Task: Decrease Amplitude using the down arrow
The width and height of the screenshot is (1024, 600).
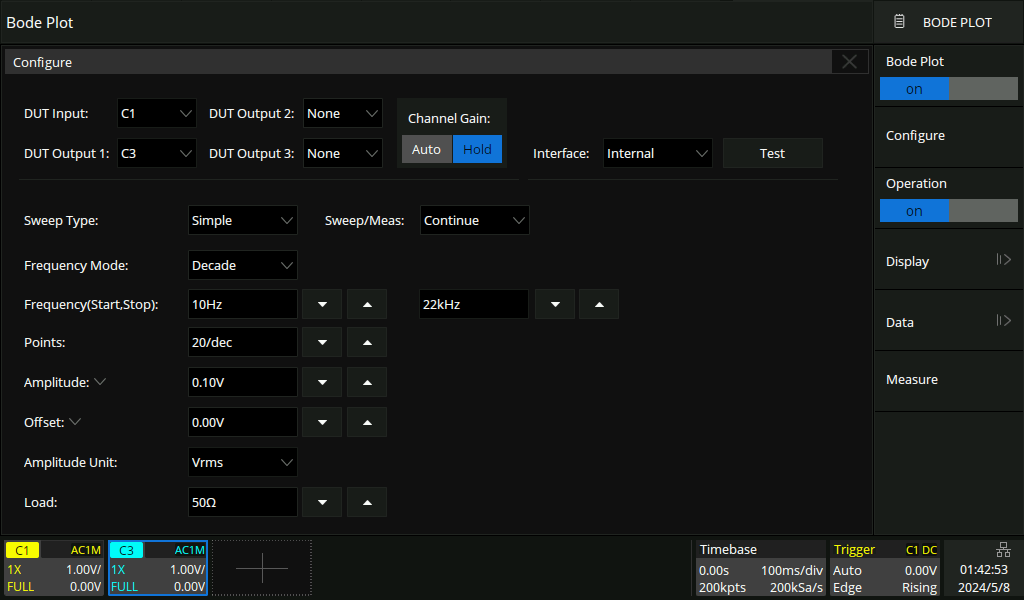Action: pos(322,382)
